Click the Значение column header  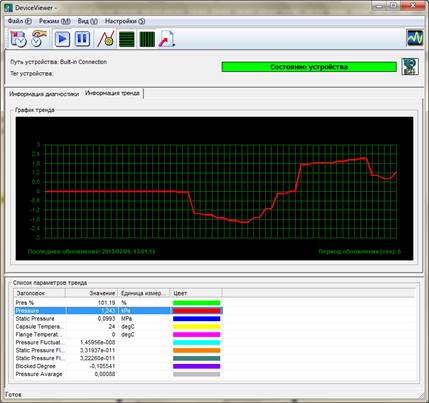[x=91, y=293]
